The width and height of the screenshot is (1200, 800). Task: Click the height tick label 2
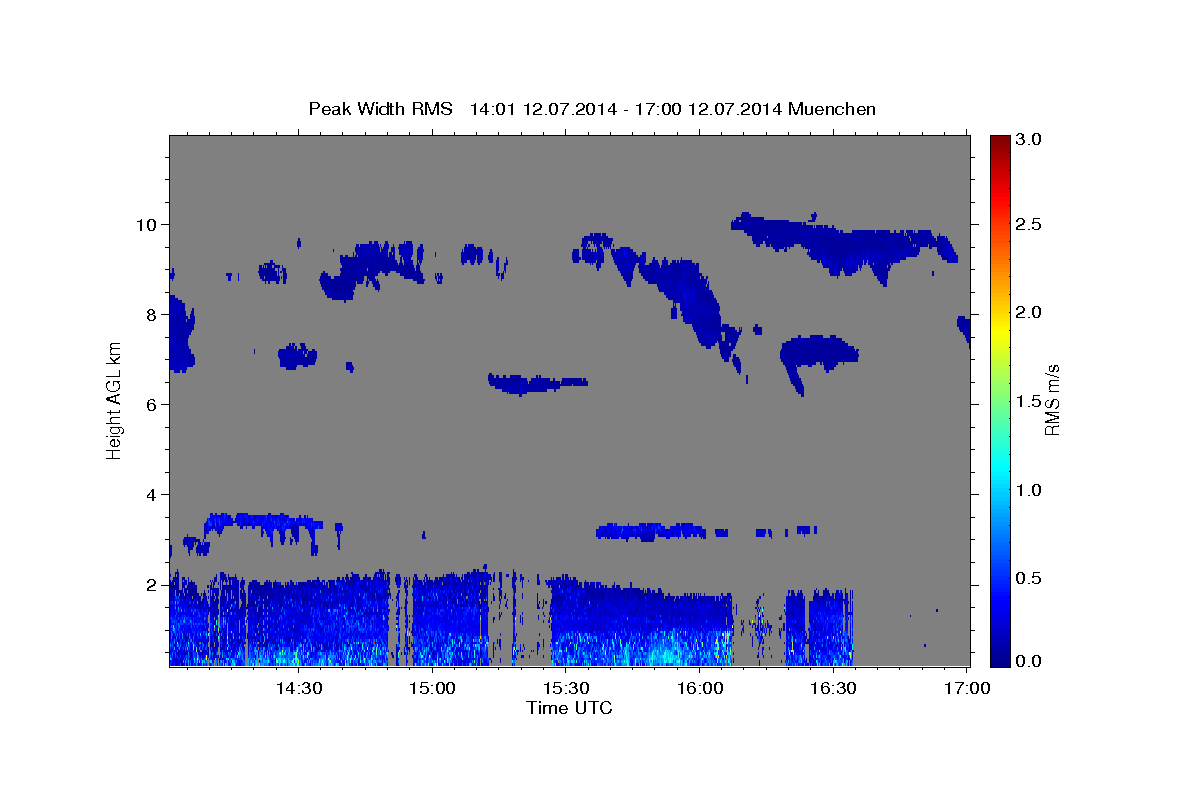click(152, 584)
